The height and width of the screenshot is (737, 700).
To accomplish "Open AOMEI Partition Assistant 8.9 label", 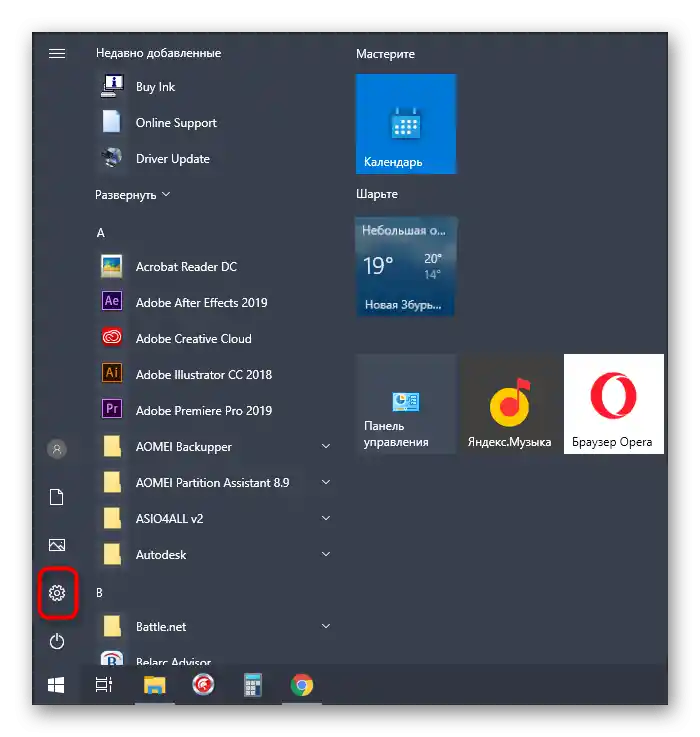I will pos(212,483).
